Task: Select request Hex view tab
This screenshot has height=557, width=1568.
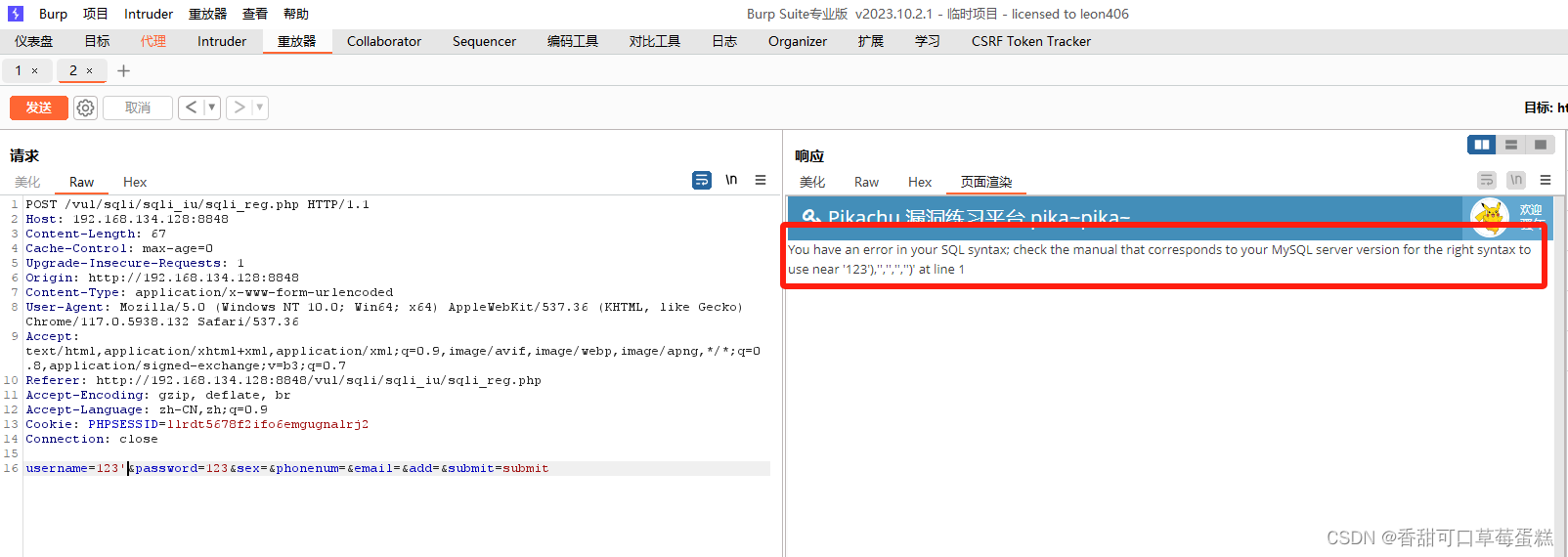Action: pyautogui.click(x=135, y=182)
